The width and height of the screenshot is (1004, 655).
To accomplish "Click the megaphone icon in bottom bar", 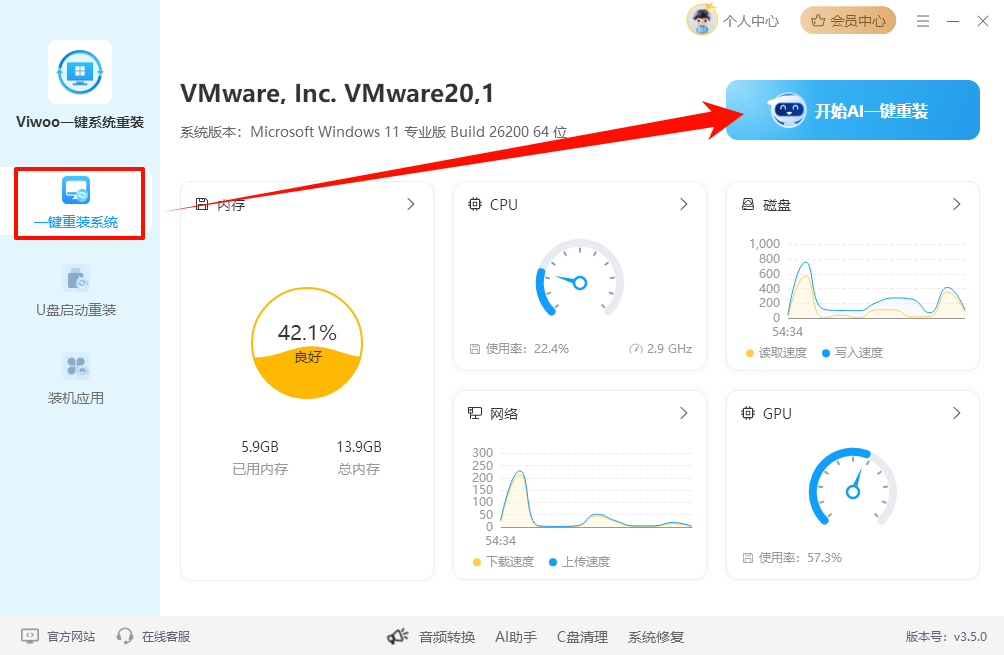I will [398, 636].
